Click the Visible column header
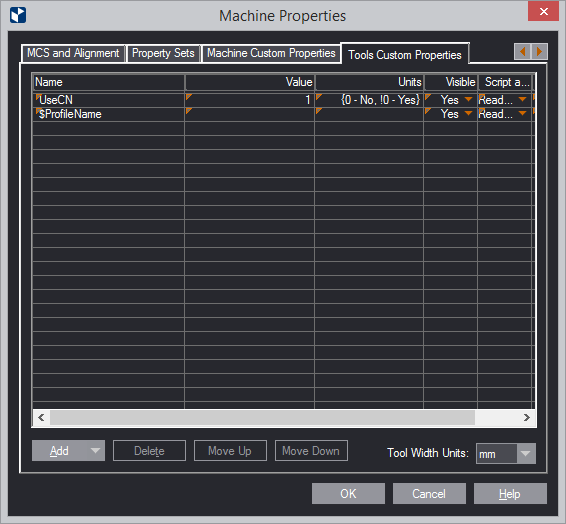 pos(451,82)
